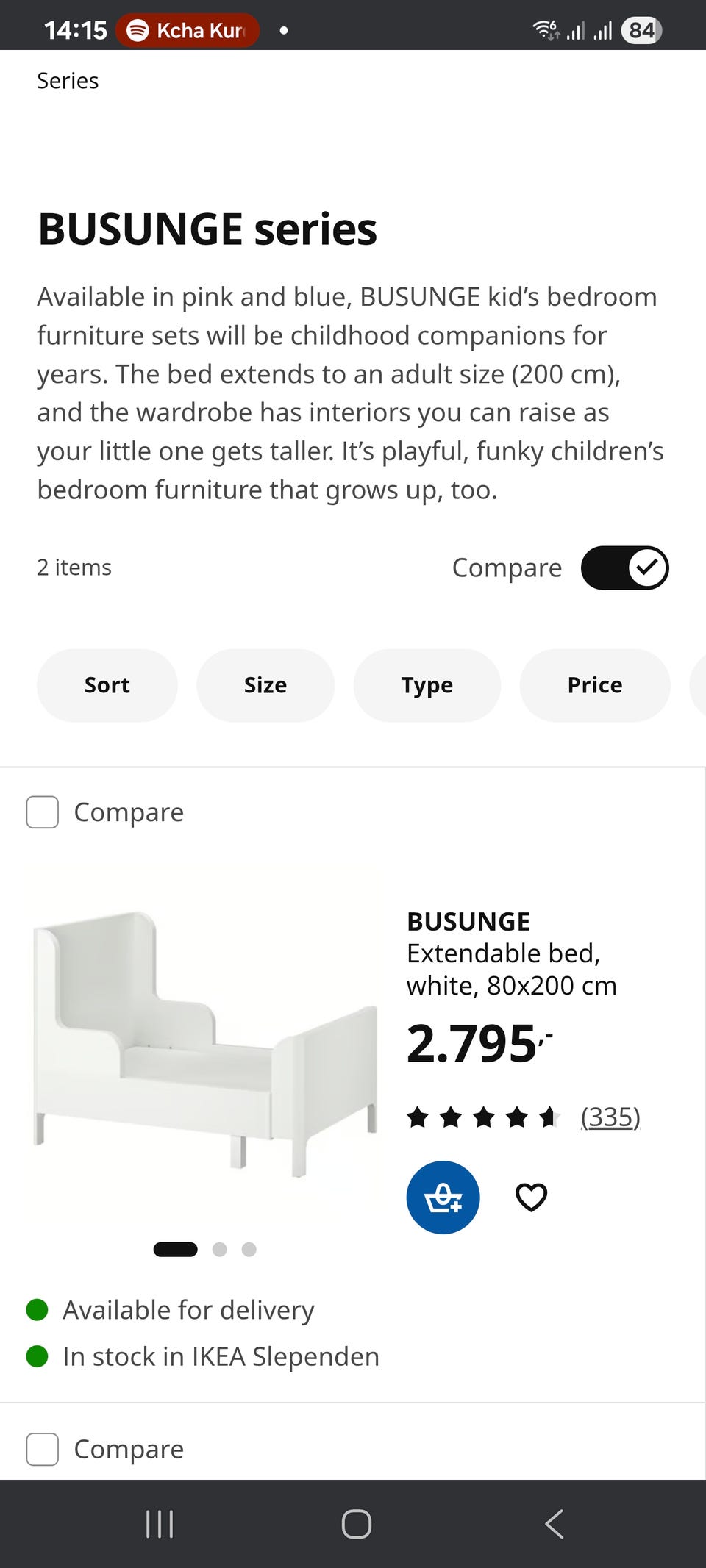This screenshot has height=1568, width=706.
Task: Tap the battery level indicator
Action: [x=641, y=30]
